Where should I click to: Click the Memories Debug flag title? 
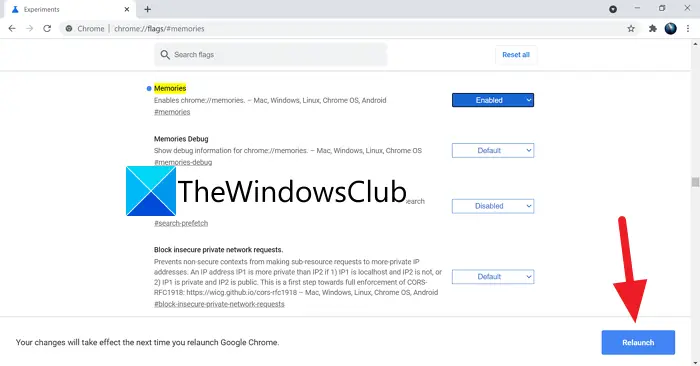point(181,139)
